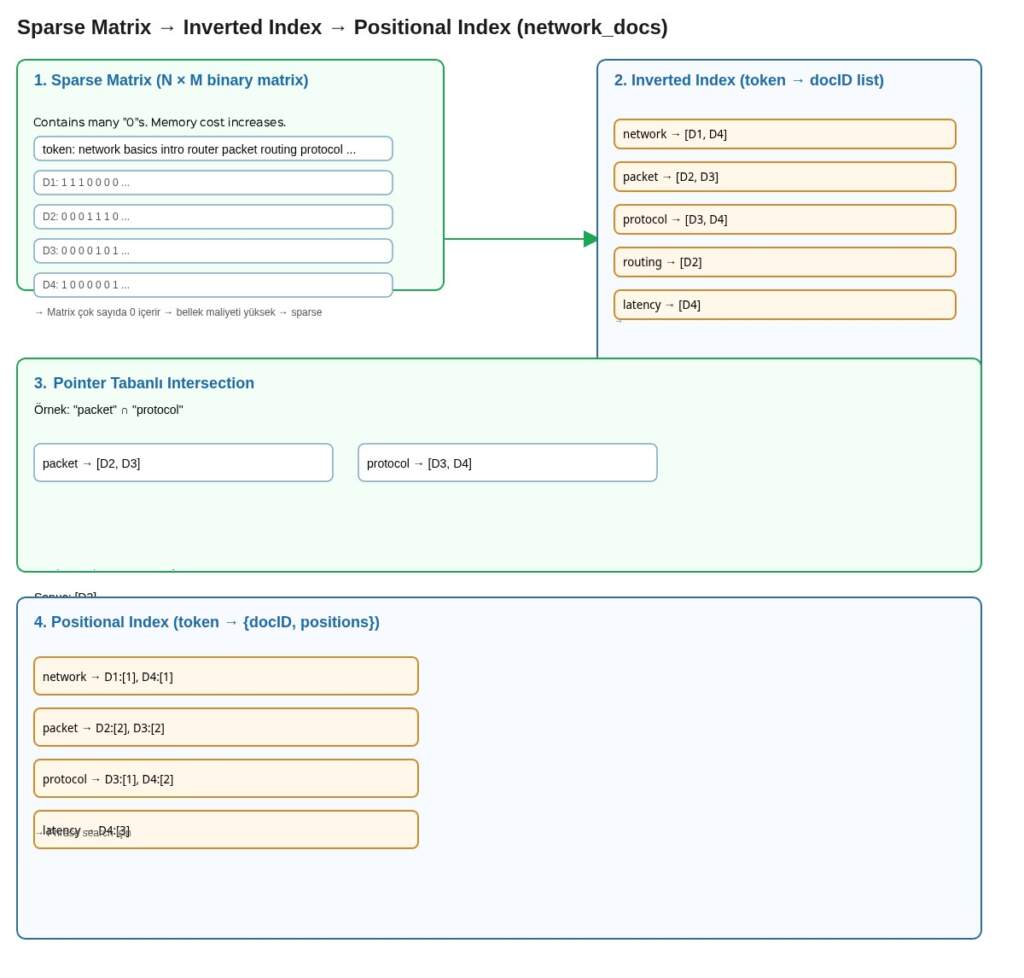The image size is (1024, 978).
Task: Select the token header row box
Action: [213, 149]
